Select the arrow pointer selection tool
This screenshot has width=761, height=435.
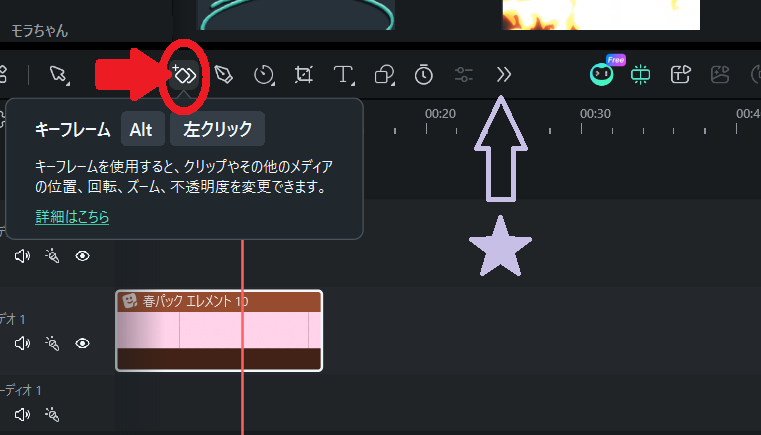click(57, 74)
